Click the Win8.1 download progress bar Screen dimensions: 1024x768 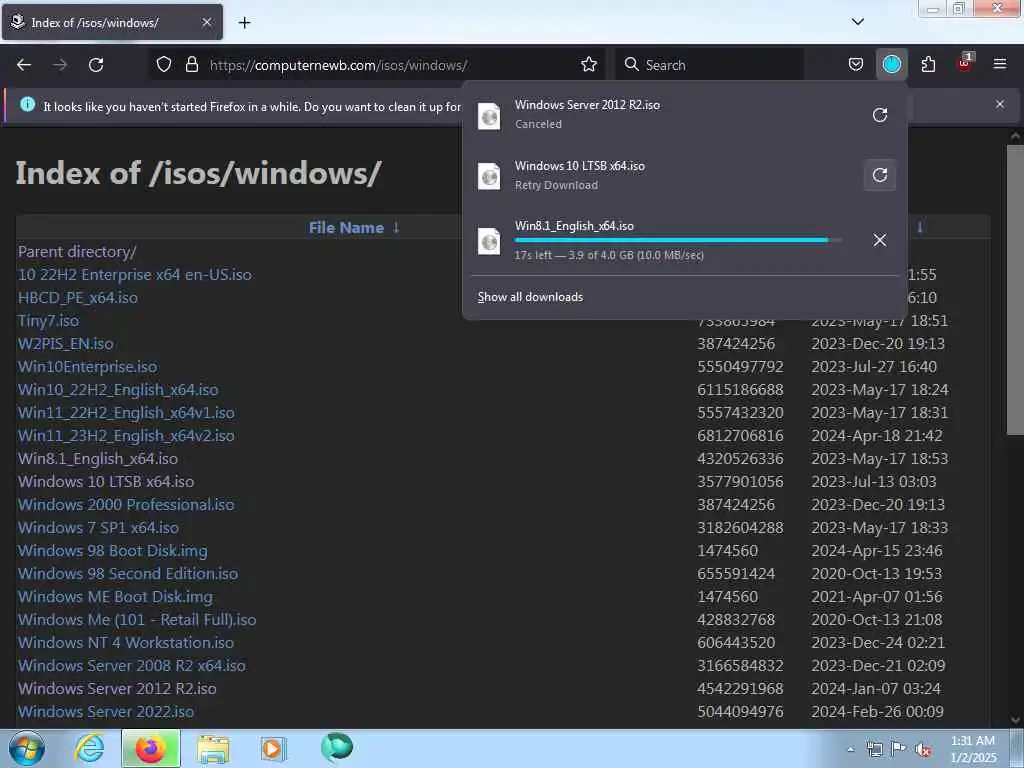coord(678,240)
